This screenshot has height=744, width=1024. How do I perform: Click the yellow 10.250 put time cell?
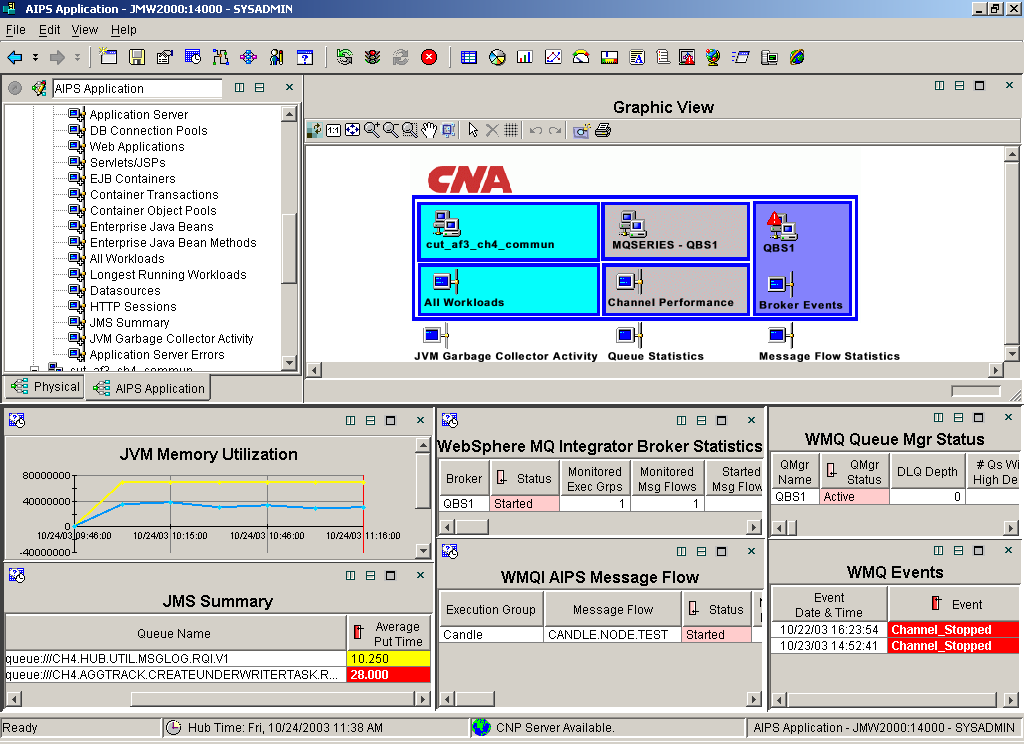click(x=389, y=658)
